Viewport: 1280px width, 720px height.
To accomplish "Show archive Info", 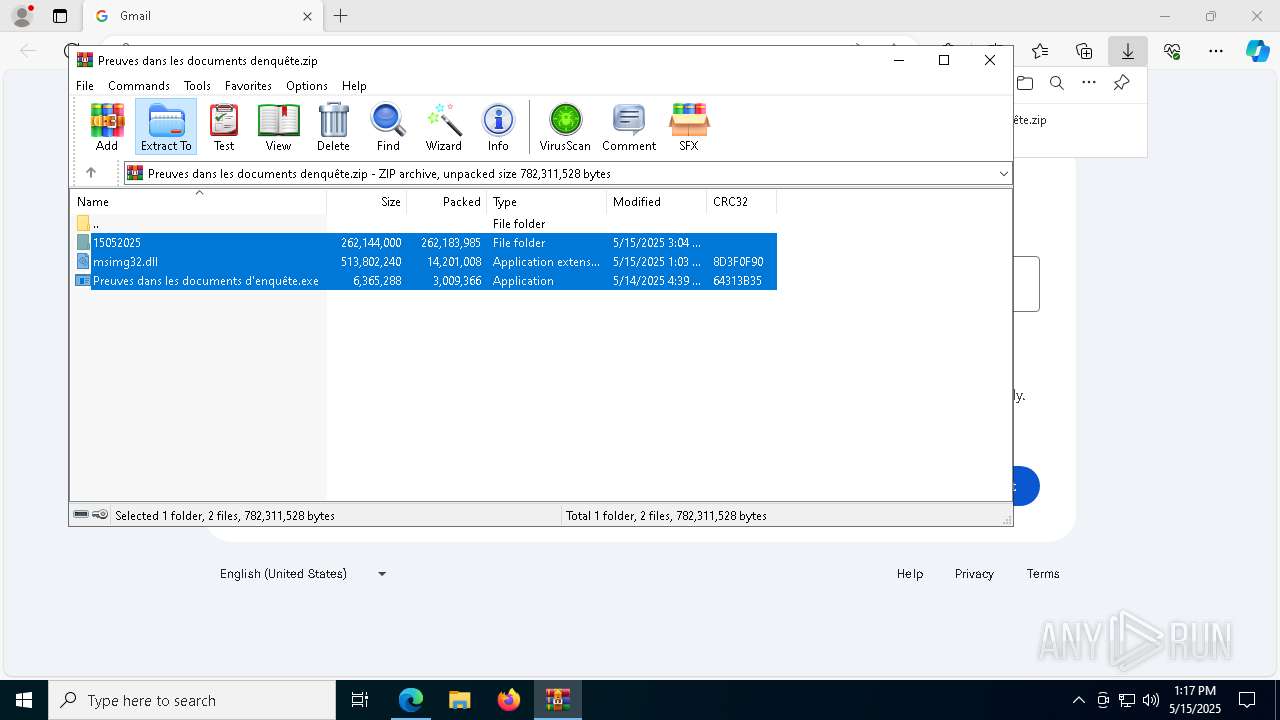I will click(x=498, y=127).
